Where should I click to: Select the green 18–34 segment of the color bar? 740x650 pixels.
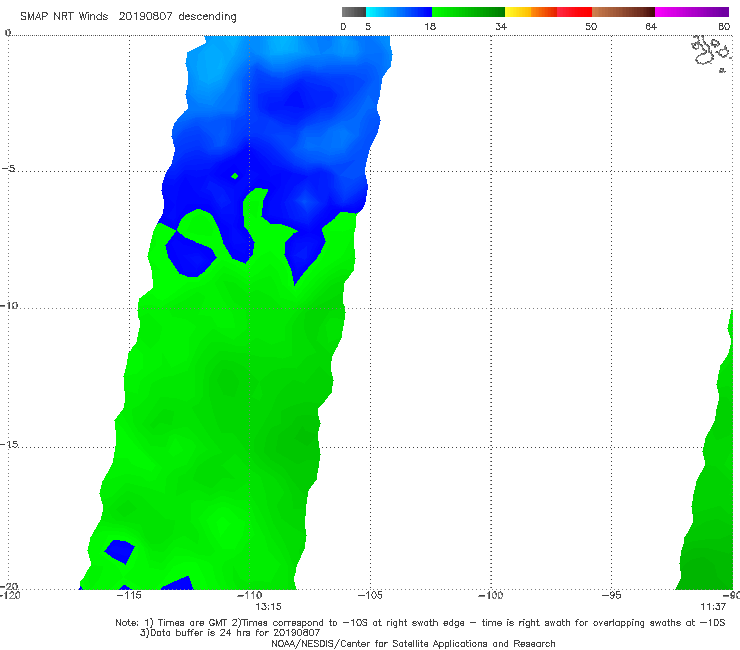[469, 12]
